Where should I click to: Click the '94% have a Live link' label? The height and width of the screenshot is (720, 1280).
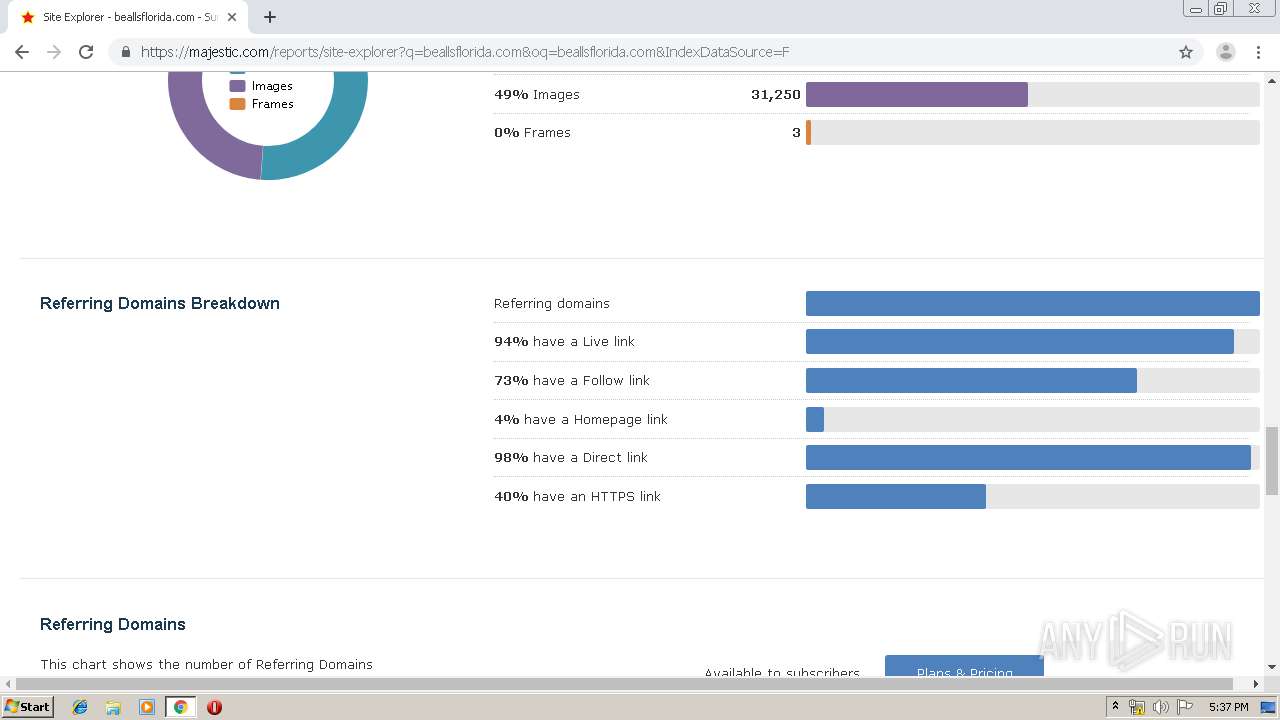(x=564, y=342)
